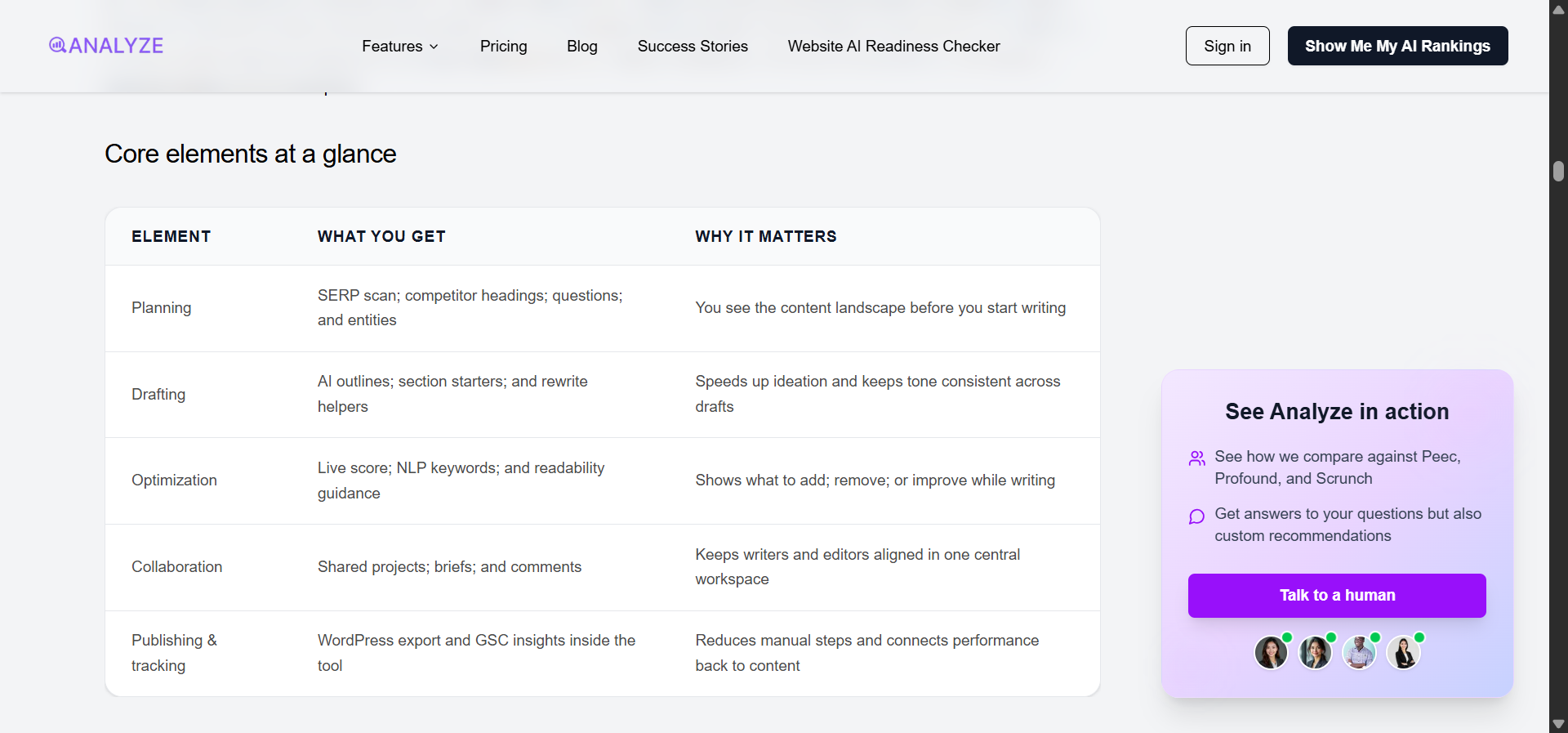Image resolution: width=1568 pixels, height=733 pixels.
Task: Expand the Features dropdown menu
Action: [400, 46]
